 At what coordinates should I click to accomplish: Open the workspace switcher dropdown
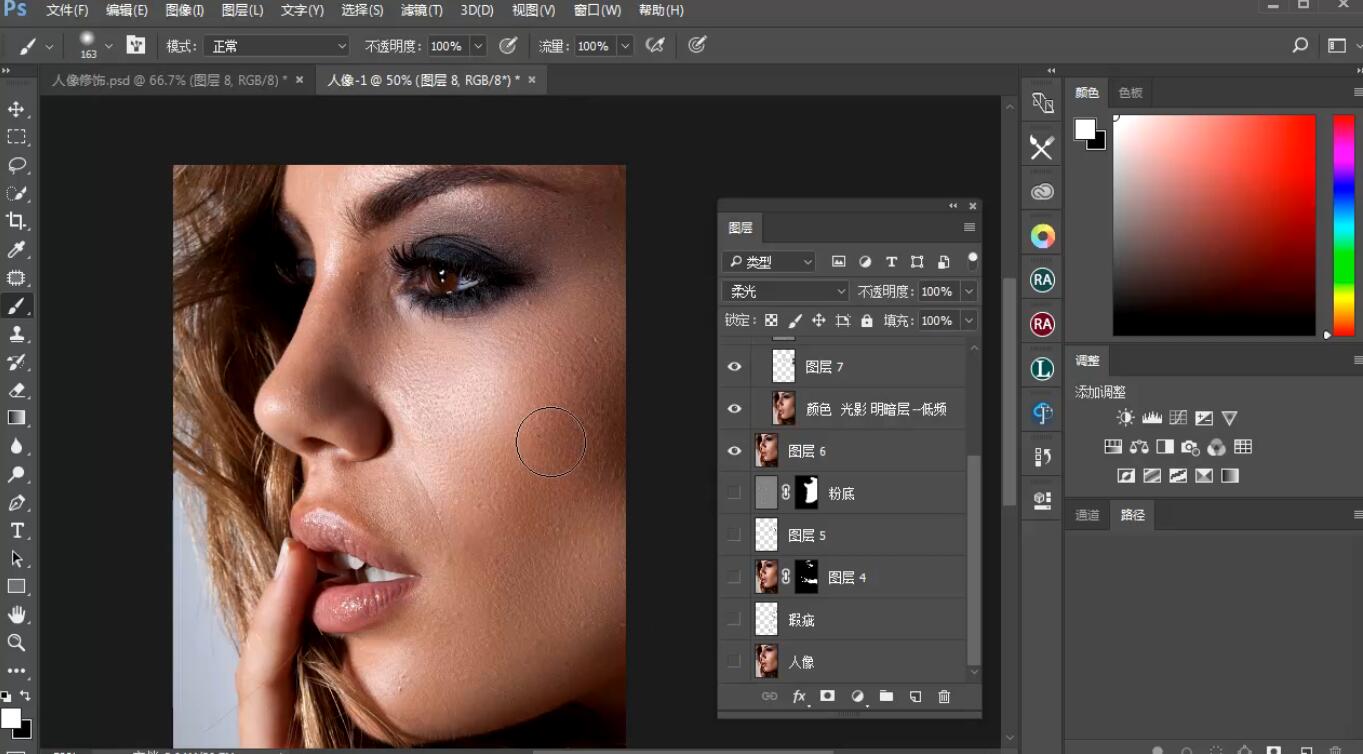pos(1342,45)
